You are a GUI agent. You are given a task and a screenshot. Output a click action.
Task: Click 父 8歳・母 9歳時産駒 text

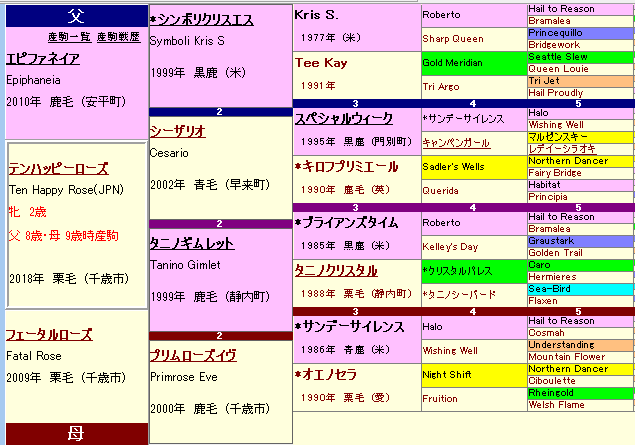click(x=64, y=236)
